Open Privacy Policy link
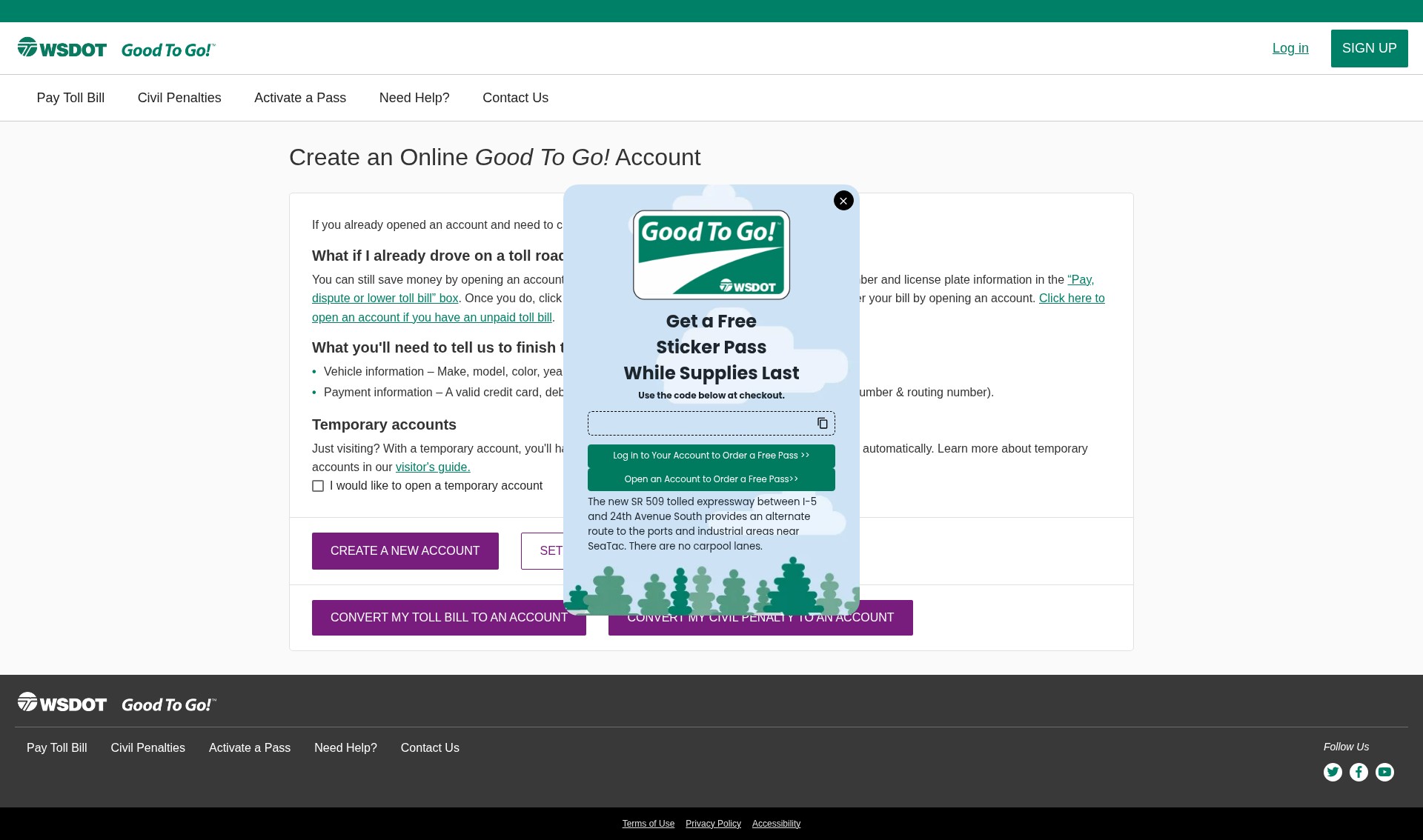Screen dimensions: 1423x840 (x=713, y=824)
